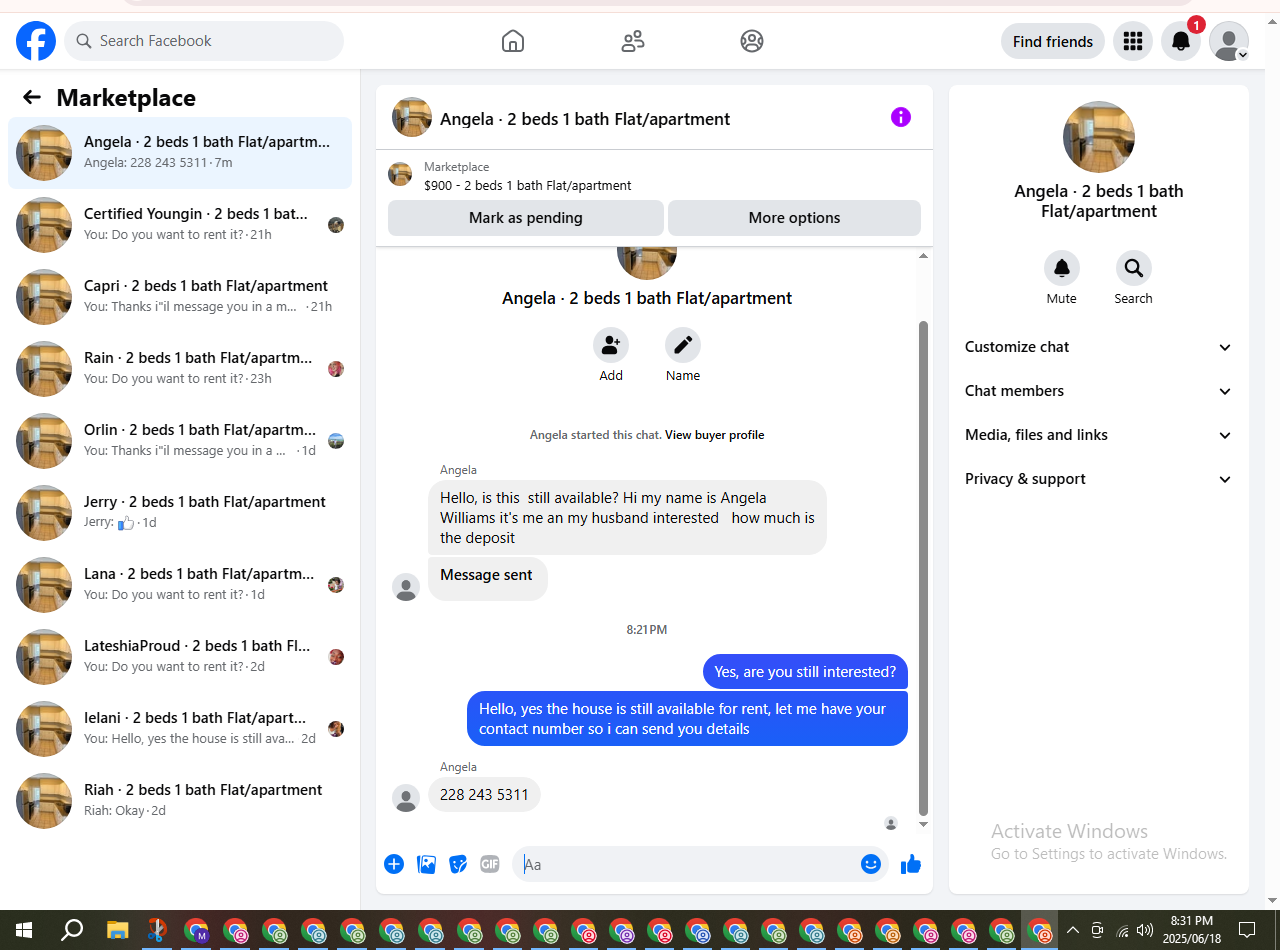The height and width of the screenshot is (950, 1280).
Task: Click Angela's message with phone number 228 243 5311
Action: coord(484,795)
